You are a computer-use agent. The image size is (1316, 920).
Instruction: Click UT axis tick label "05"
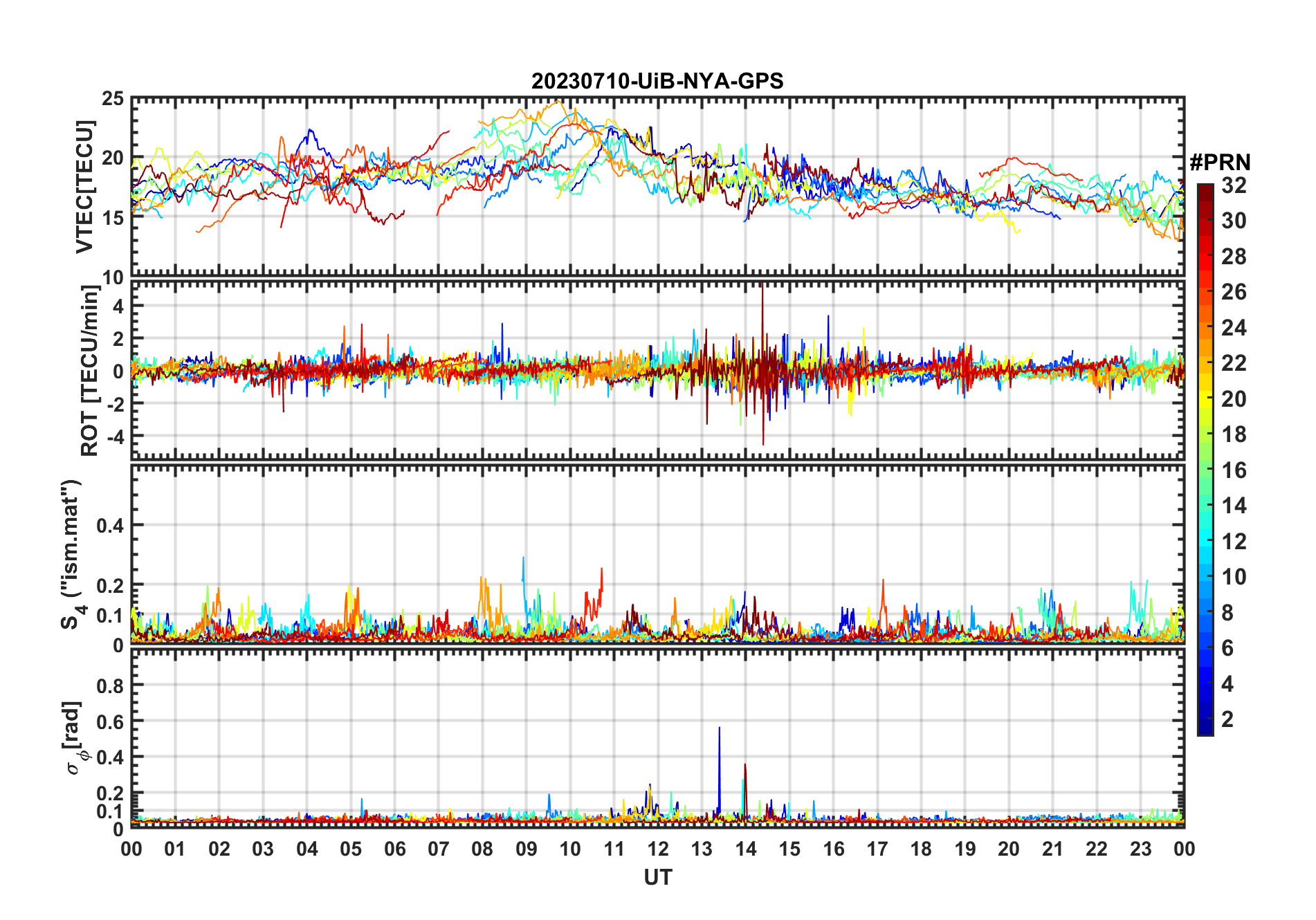[x=351, y=849]
